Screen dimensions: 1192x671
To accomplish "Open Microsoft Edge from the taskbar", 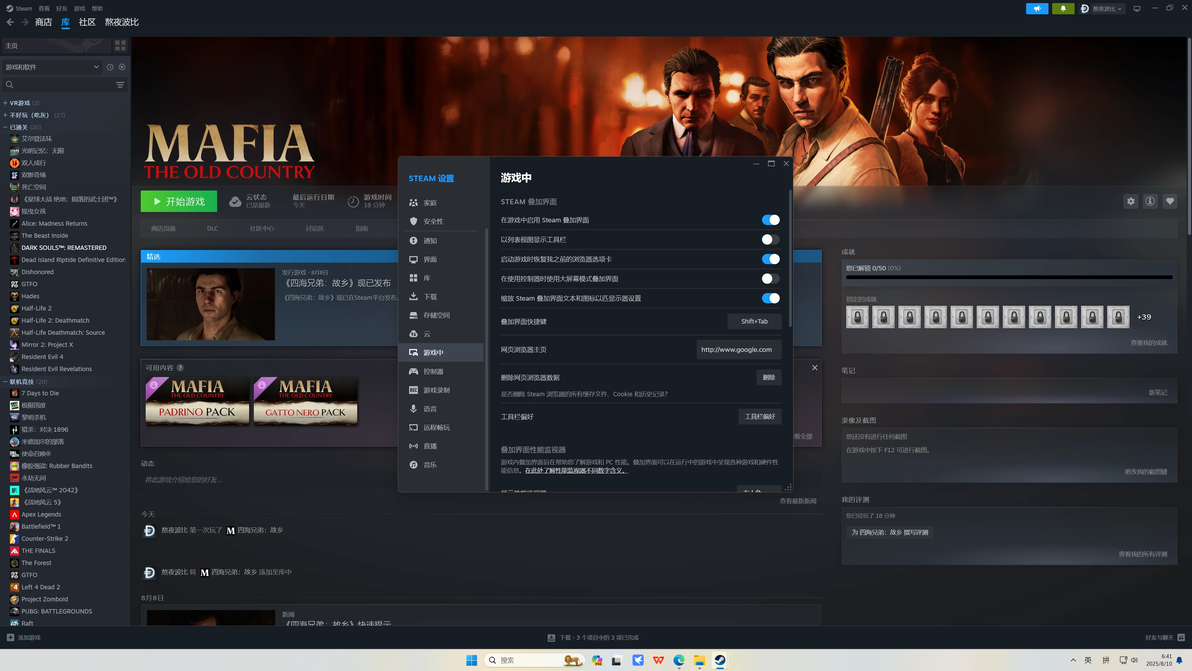I will click(679, 660).
